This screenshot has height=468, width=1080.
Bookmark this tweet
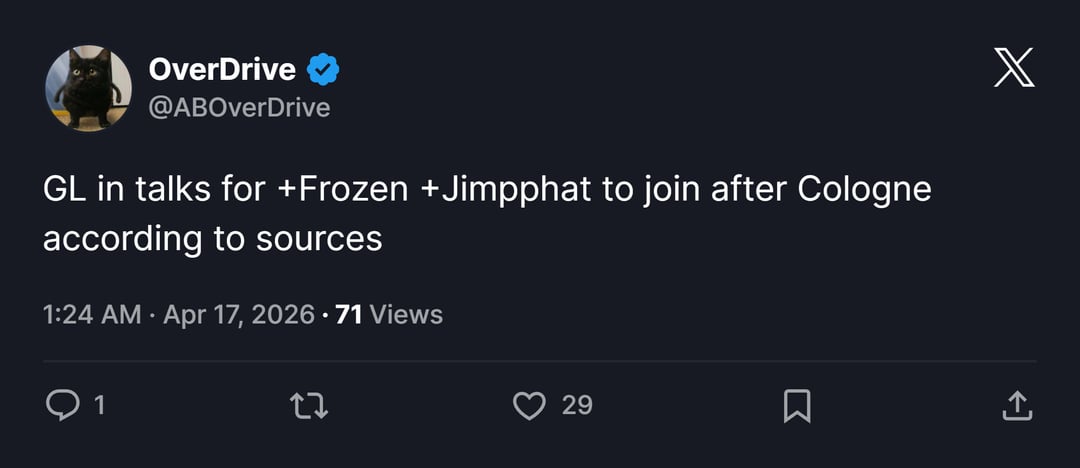coord(796,405)
